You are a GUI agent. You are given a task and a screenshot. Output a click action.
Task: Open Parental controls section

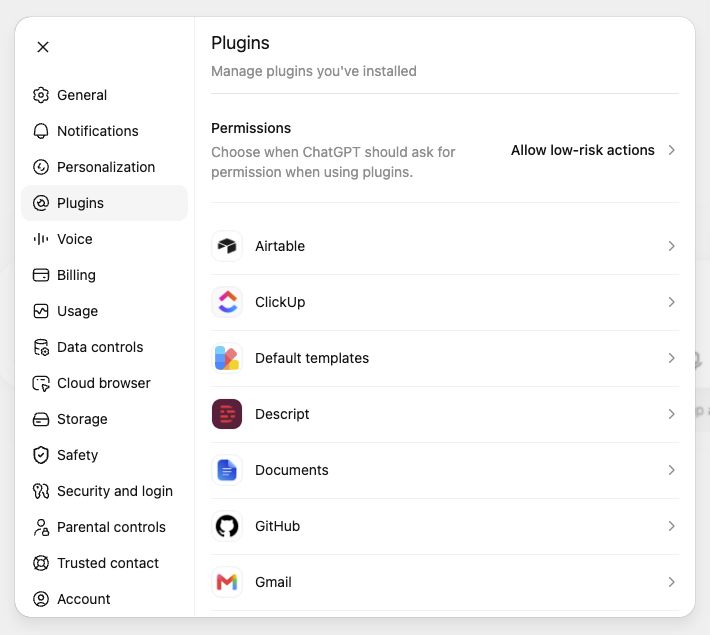click(x=104, y=527)
